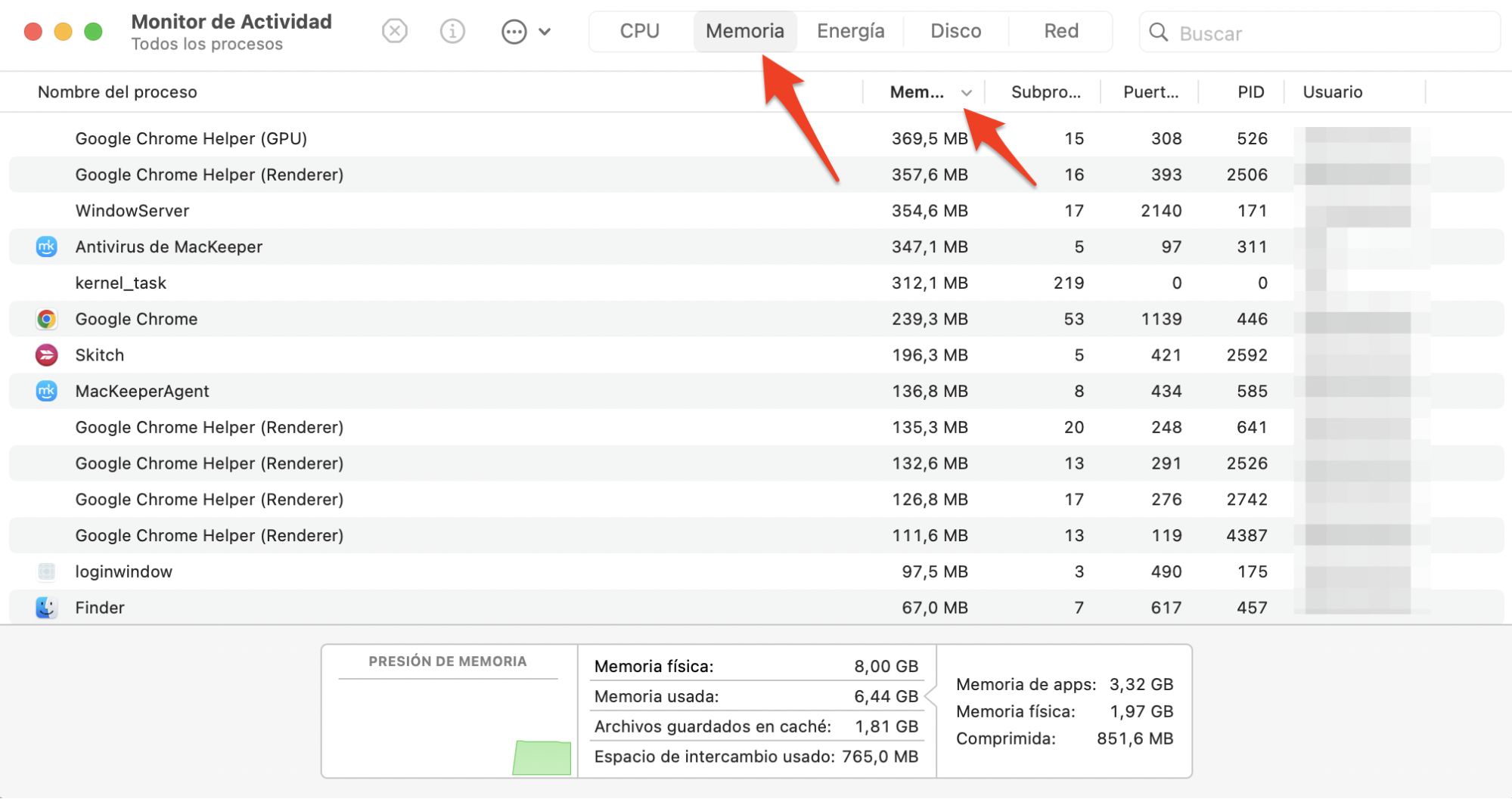The height and width of the screenshot is (799, 1512).
Task: Open the Energía tab
Action: [850, 31]
